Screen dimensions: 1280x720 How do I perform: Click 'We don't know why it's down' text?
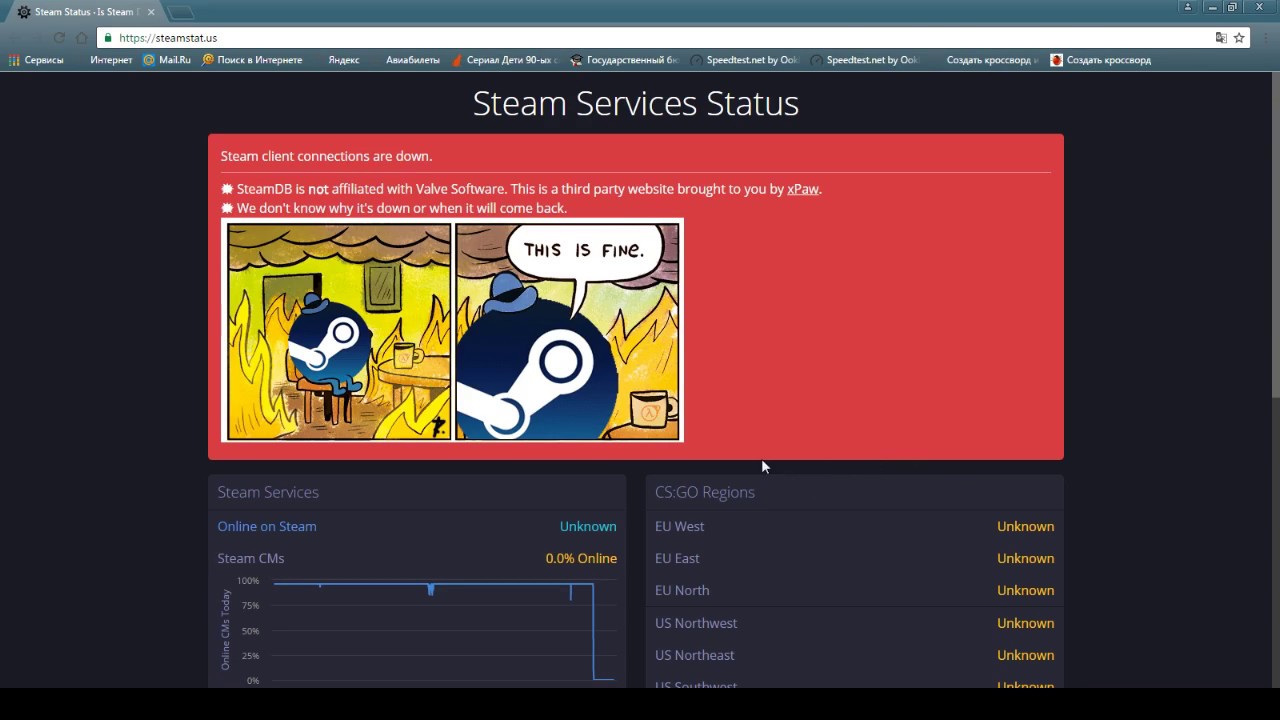[x=394, y=208]
